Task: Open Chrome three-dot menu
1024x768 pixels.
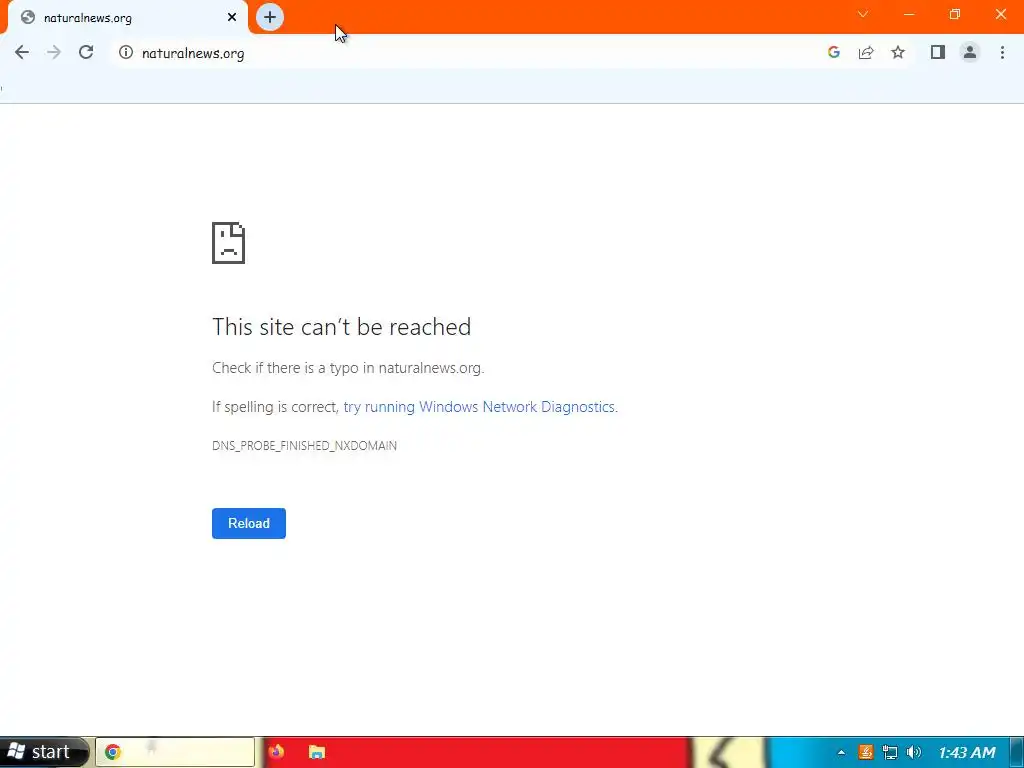Action: point(1002,53)
